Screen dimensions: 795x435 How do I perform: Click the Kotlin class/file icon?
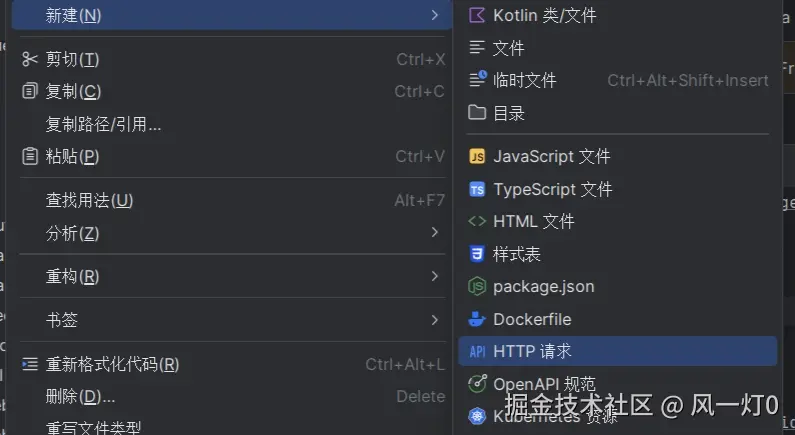477,15
